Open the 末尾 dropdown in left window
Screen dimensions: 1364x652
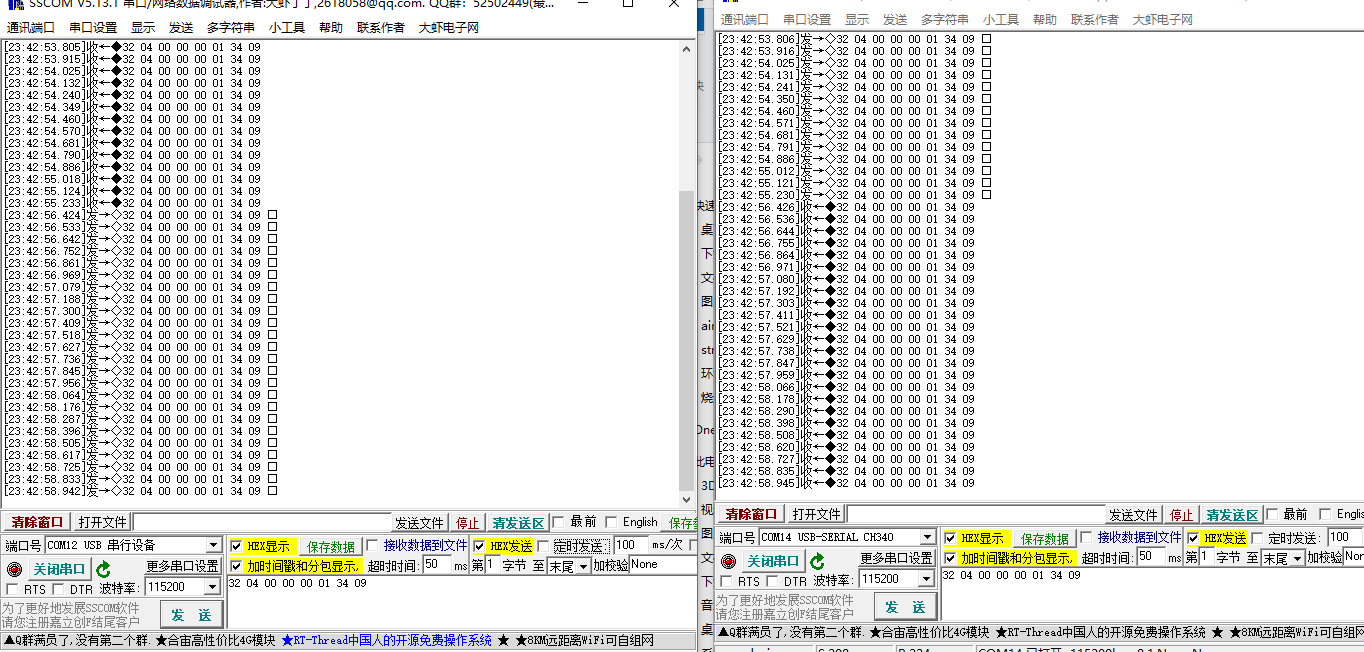click(584, 566)
